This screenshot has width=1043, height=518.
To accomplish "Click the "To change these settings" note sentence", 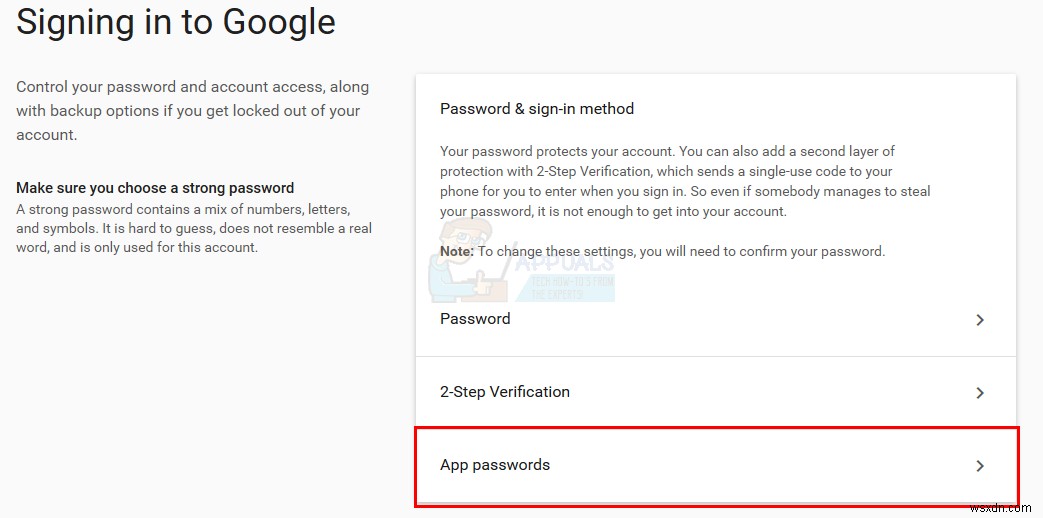I will coord(681,251).
